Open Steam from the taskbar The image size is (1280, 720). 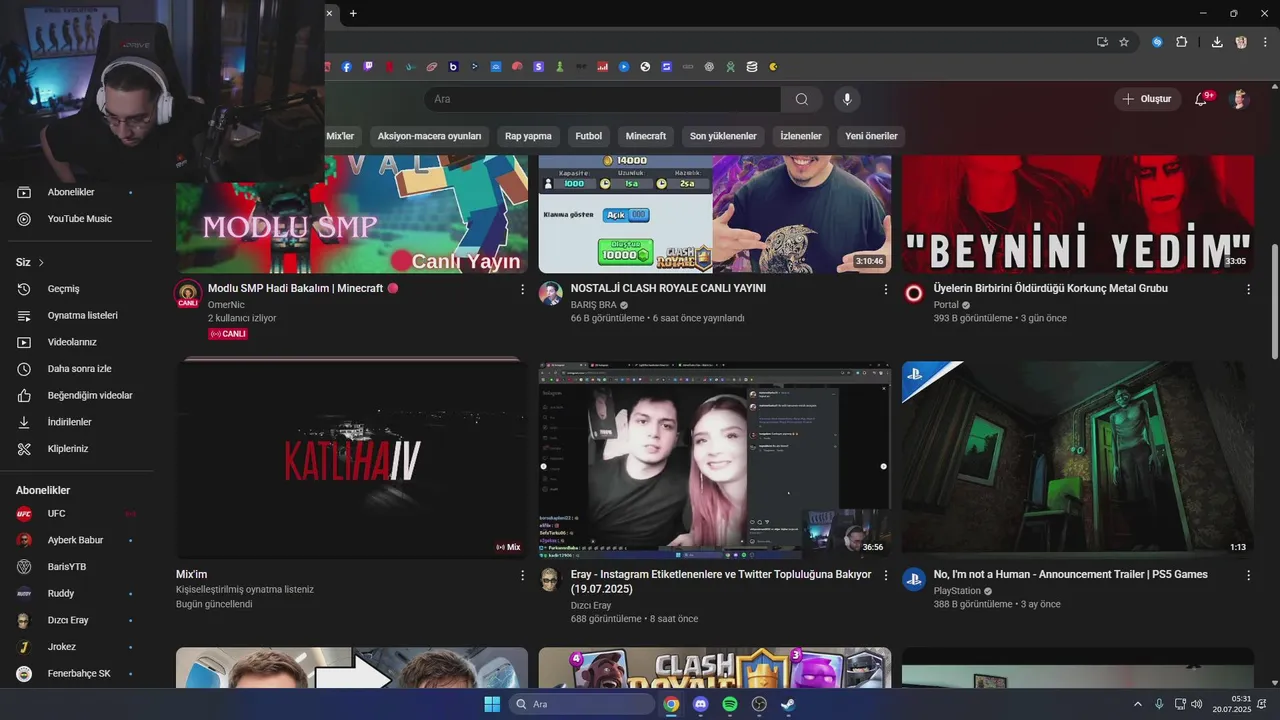coord(788,704)
